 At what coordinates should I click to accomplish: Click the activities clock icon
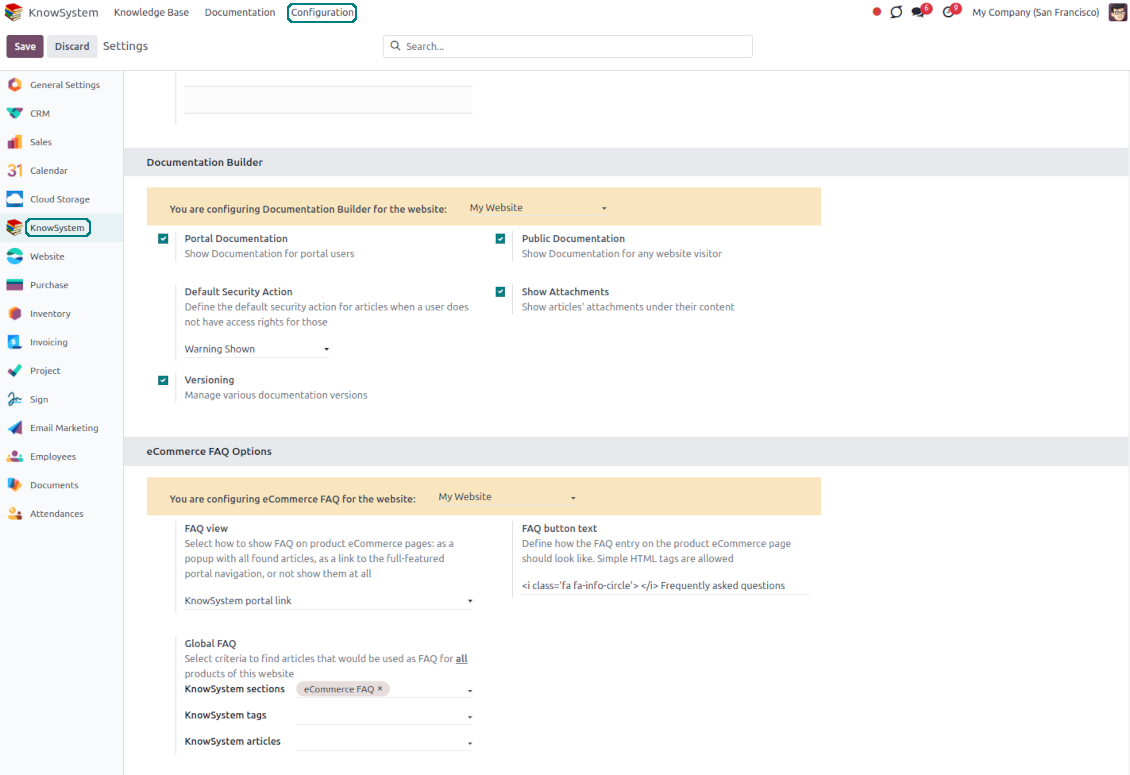click(x=948, y=12)
